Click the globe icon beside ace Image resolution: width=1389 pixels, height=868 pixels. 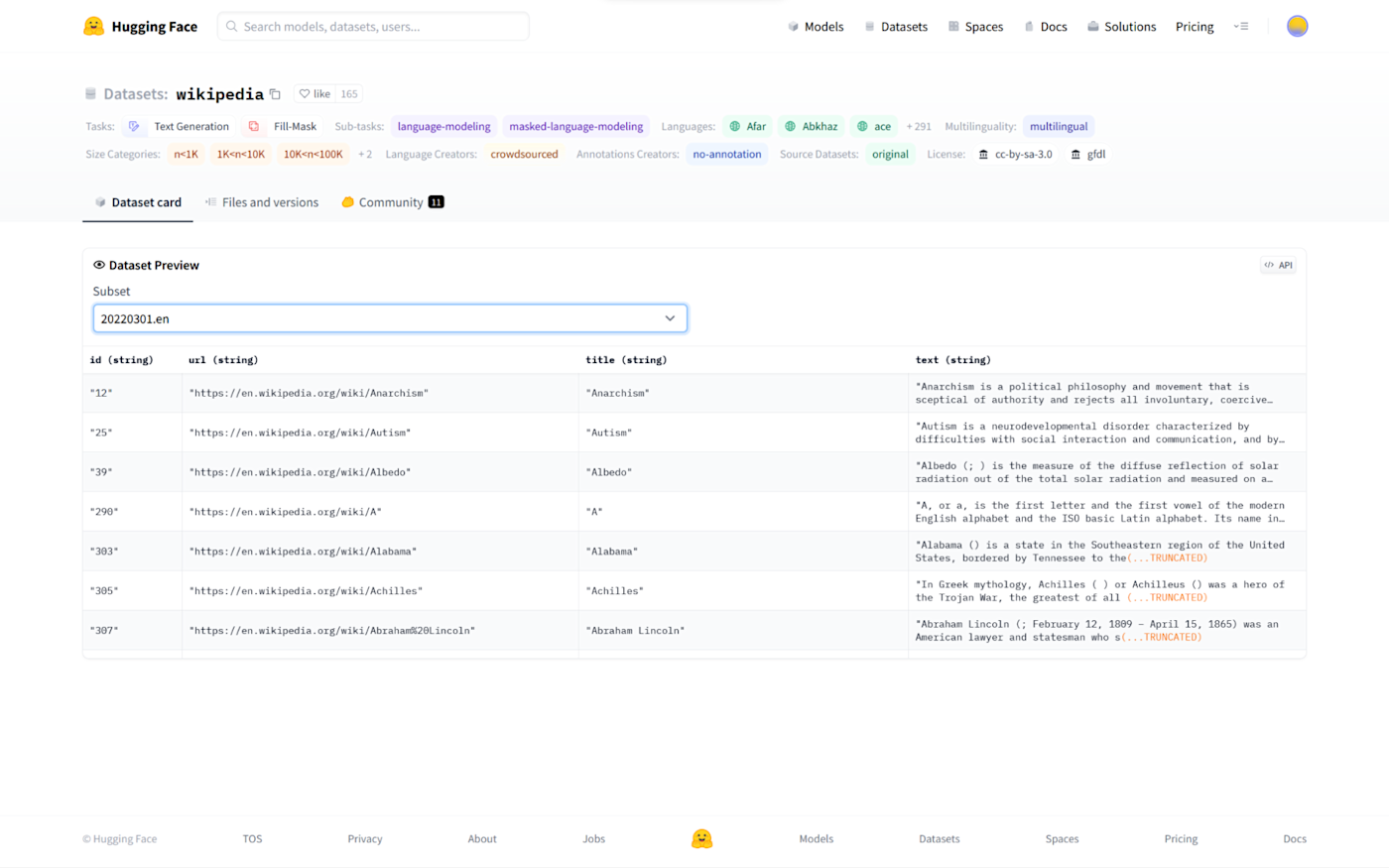point(862,127)
